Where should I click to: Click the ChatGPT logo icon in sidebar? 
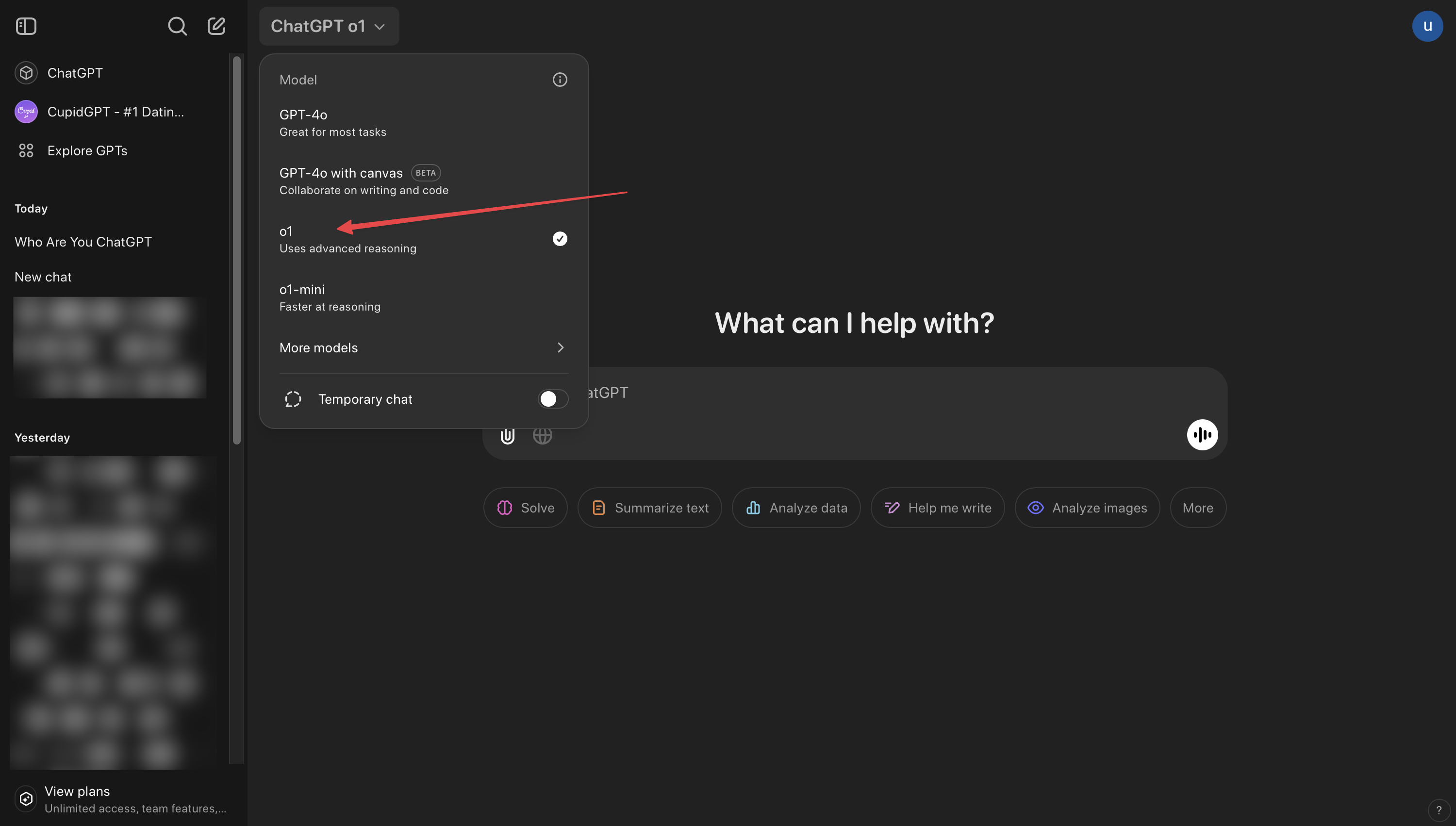pyautogui.click(x=26, y=73)
